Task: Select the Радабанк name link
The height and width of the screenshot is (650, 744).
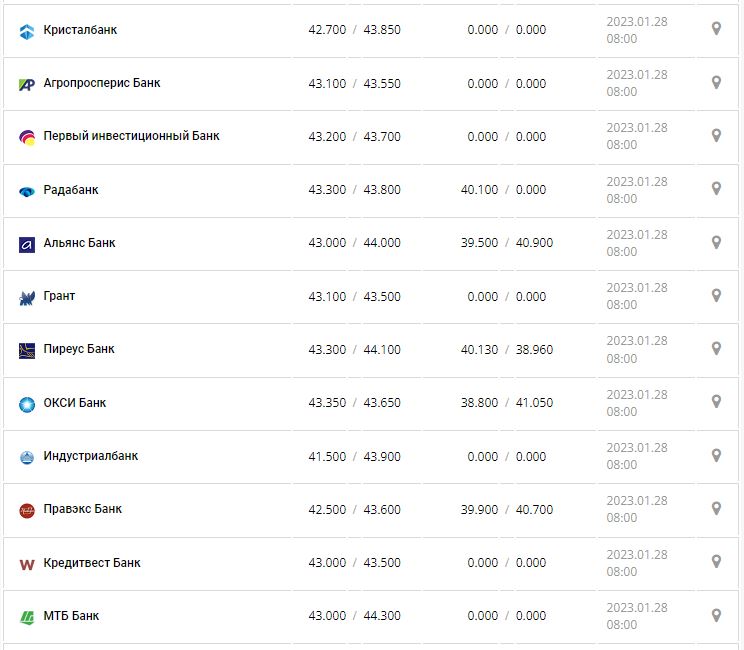Action: 71,190
